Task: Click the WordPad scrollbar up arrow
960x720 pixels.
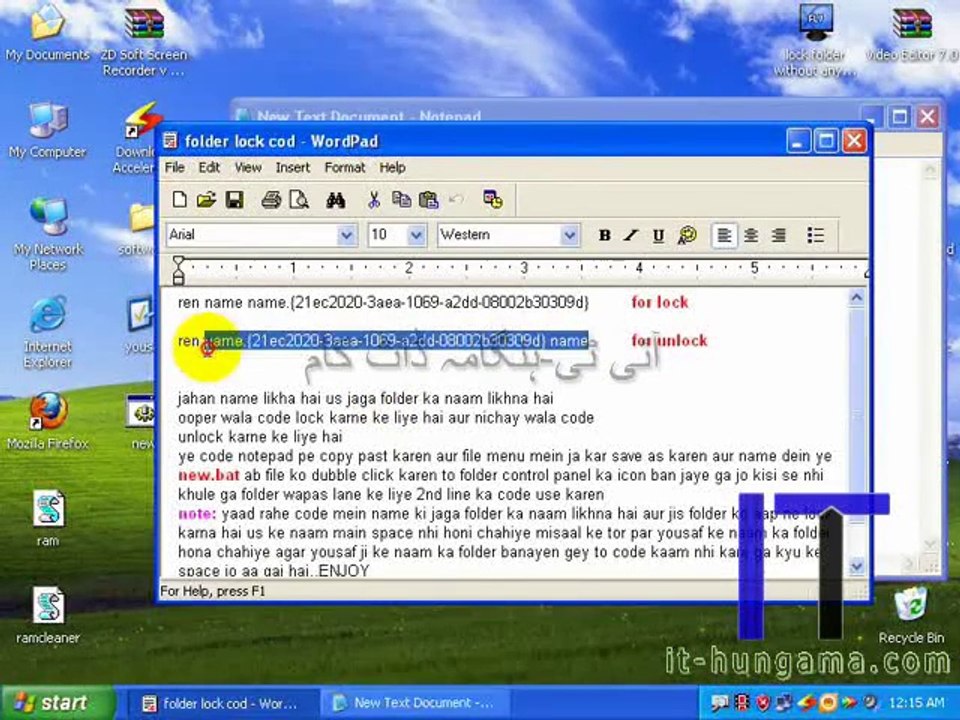Action: click(857, 298)
